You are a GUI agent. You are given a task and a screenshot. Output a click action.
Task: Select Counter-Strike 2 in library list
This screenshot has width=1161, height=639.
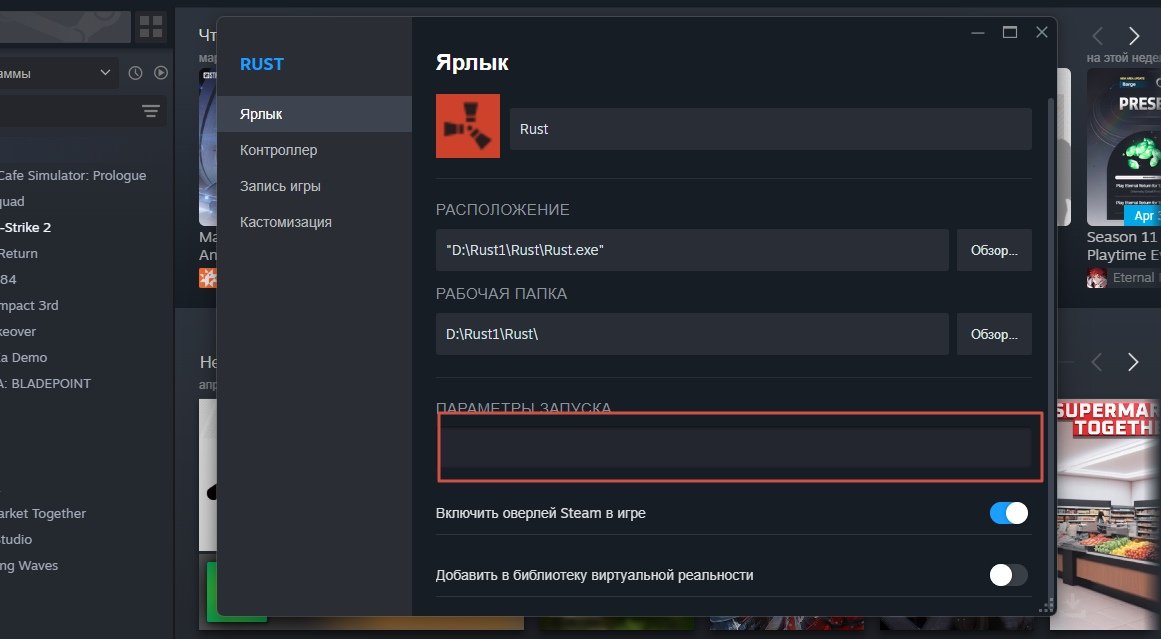point(26,227)
